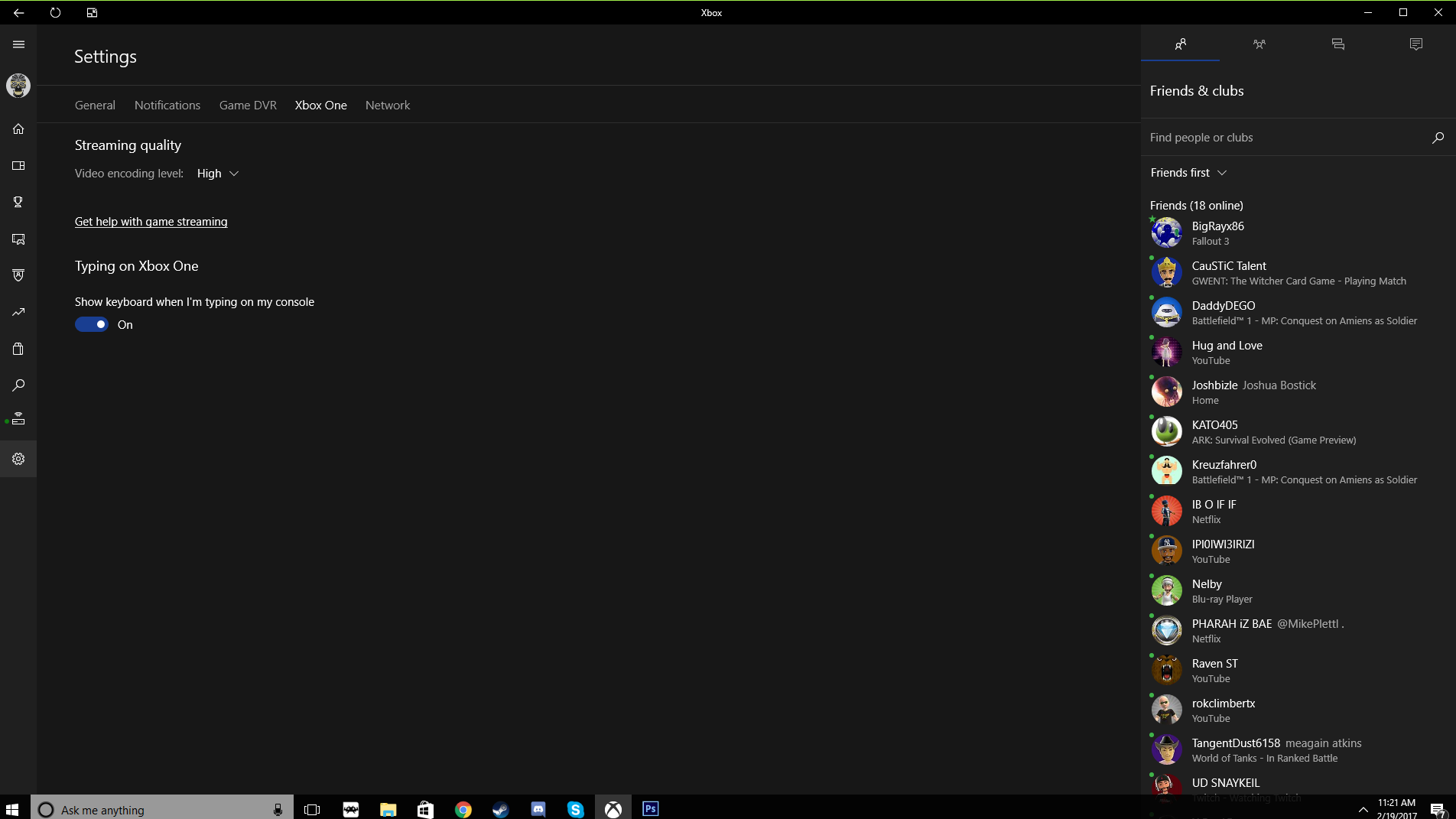Viewport: 1456px width, 819px height.
Task: Click the Cortana microphone icon
Action: point(278,809)
